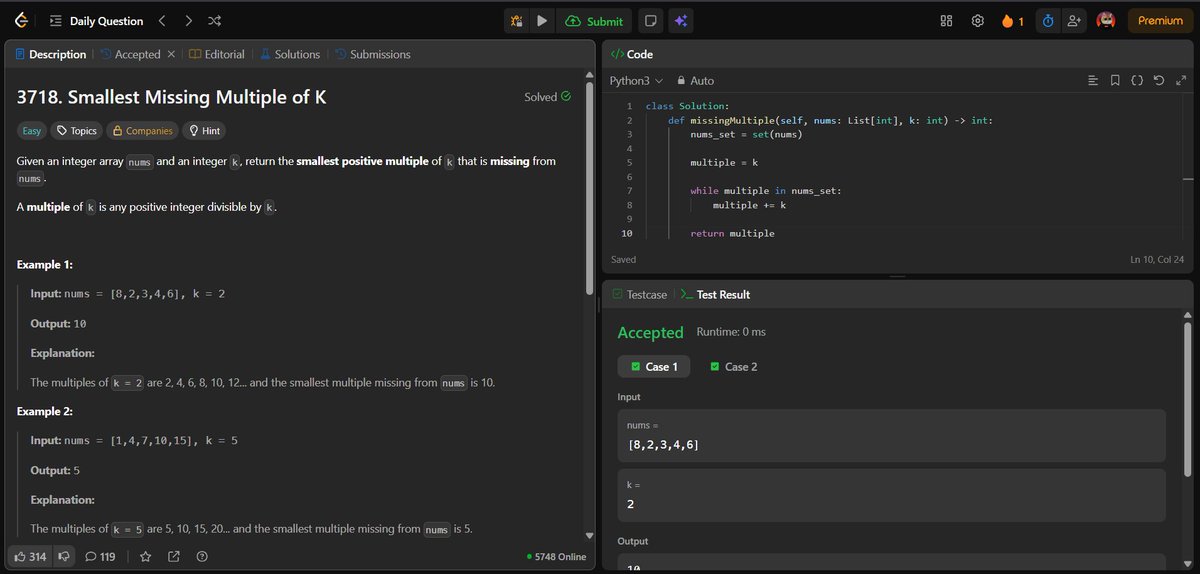
Task: Star the problem as favorite
Action: tap(145, 556)
